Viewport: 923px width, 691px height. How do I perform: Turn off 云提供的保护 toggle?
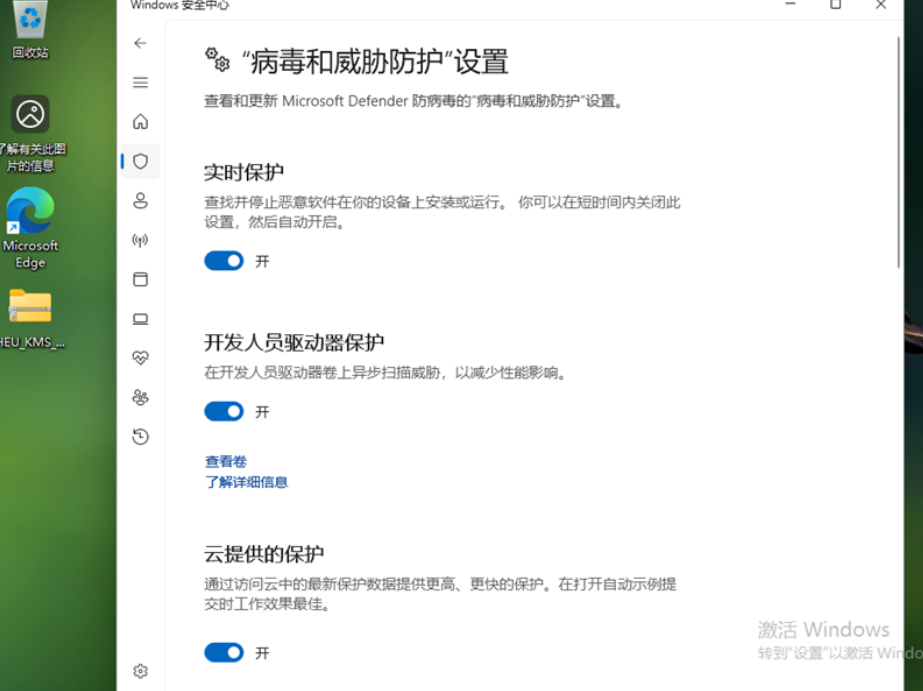coord(224,652)
